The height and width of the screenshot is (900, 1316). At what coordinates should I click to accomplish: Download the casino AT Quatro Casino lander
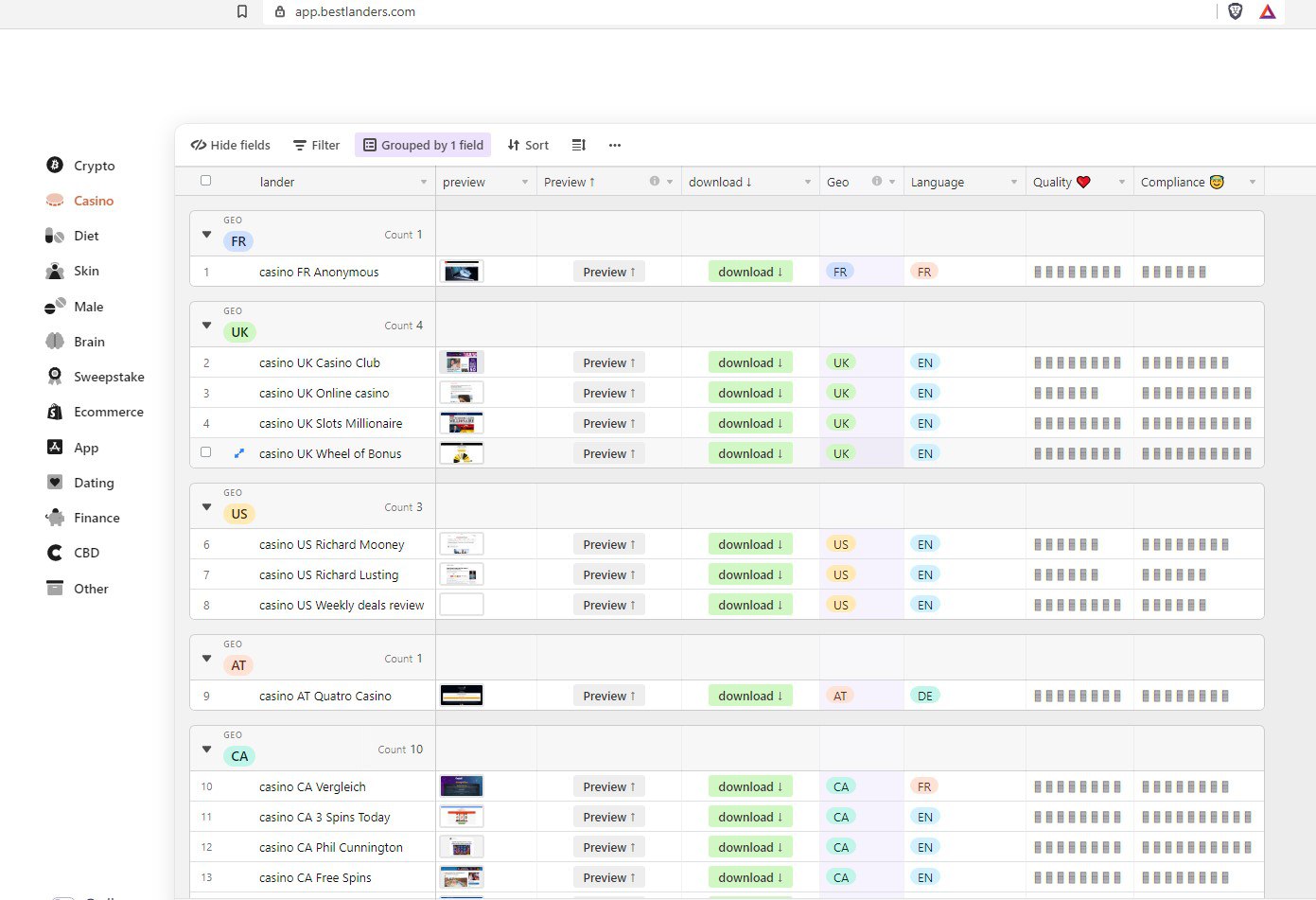750,696
